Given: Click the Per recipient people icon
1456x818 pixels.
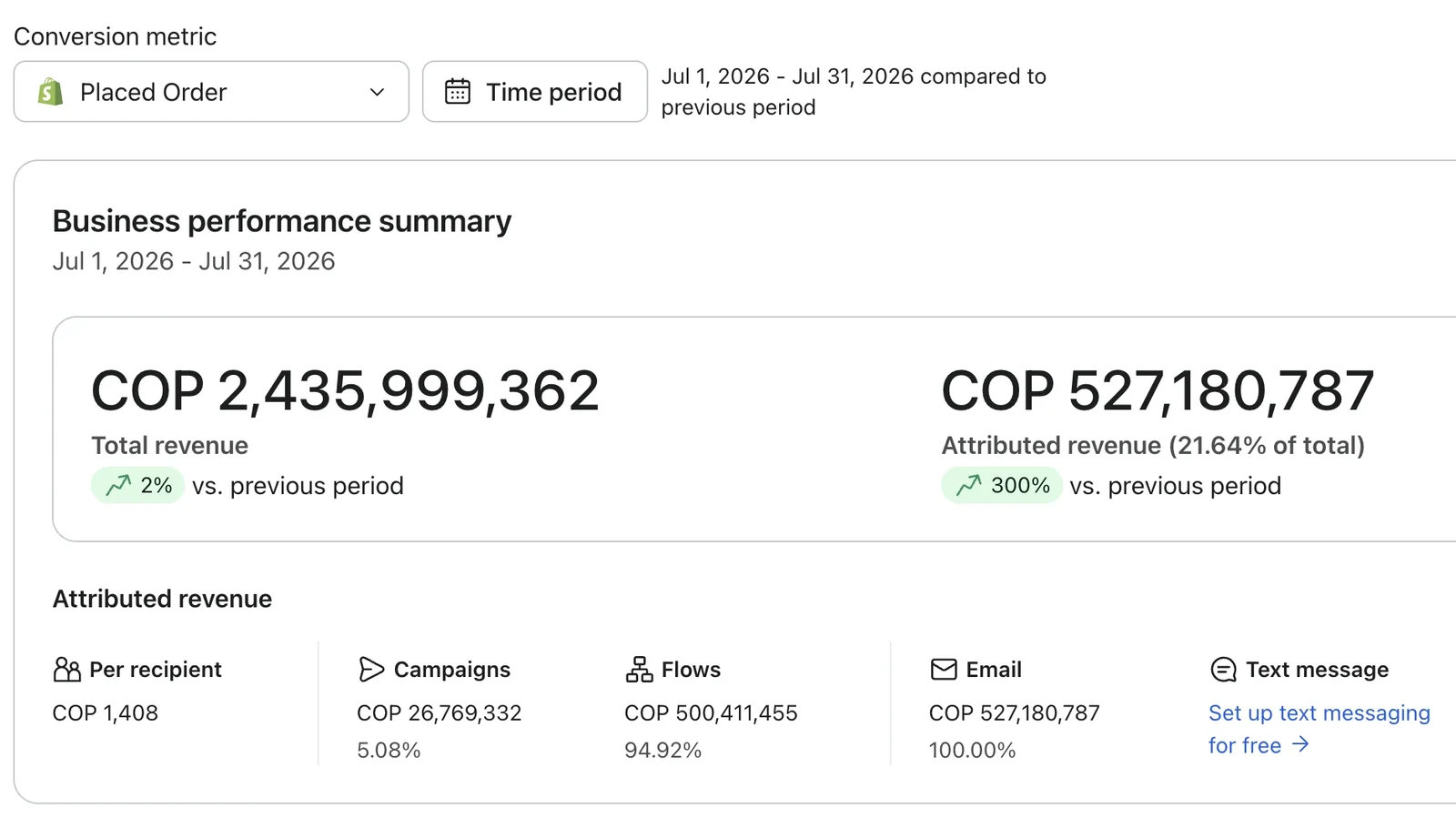Looking at the screenshot, I should coord(66,670).
